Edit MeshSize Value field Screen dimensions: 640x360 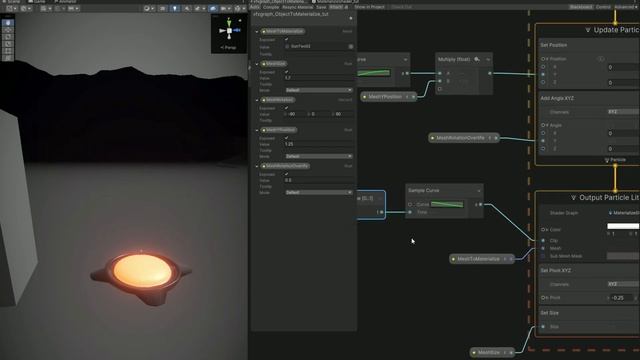[318, 78]
